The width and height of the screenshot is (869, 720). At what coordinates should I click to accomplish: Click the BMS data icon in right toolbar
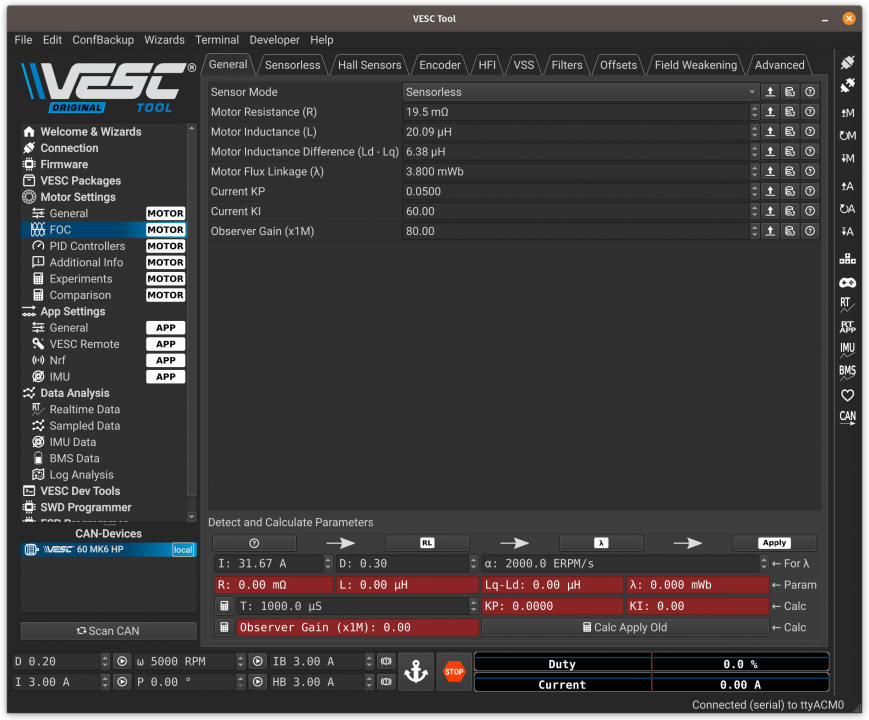(847, 371)
